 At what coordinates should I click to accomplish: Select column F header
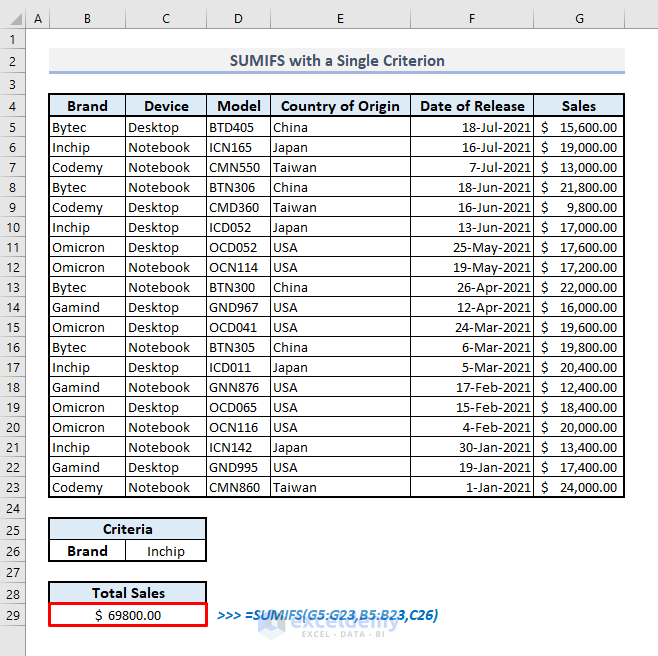tap(472, 19)
